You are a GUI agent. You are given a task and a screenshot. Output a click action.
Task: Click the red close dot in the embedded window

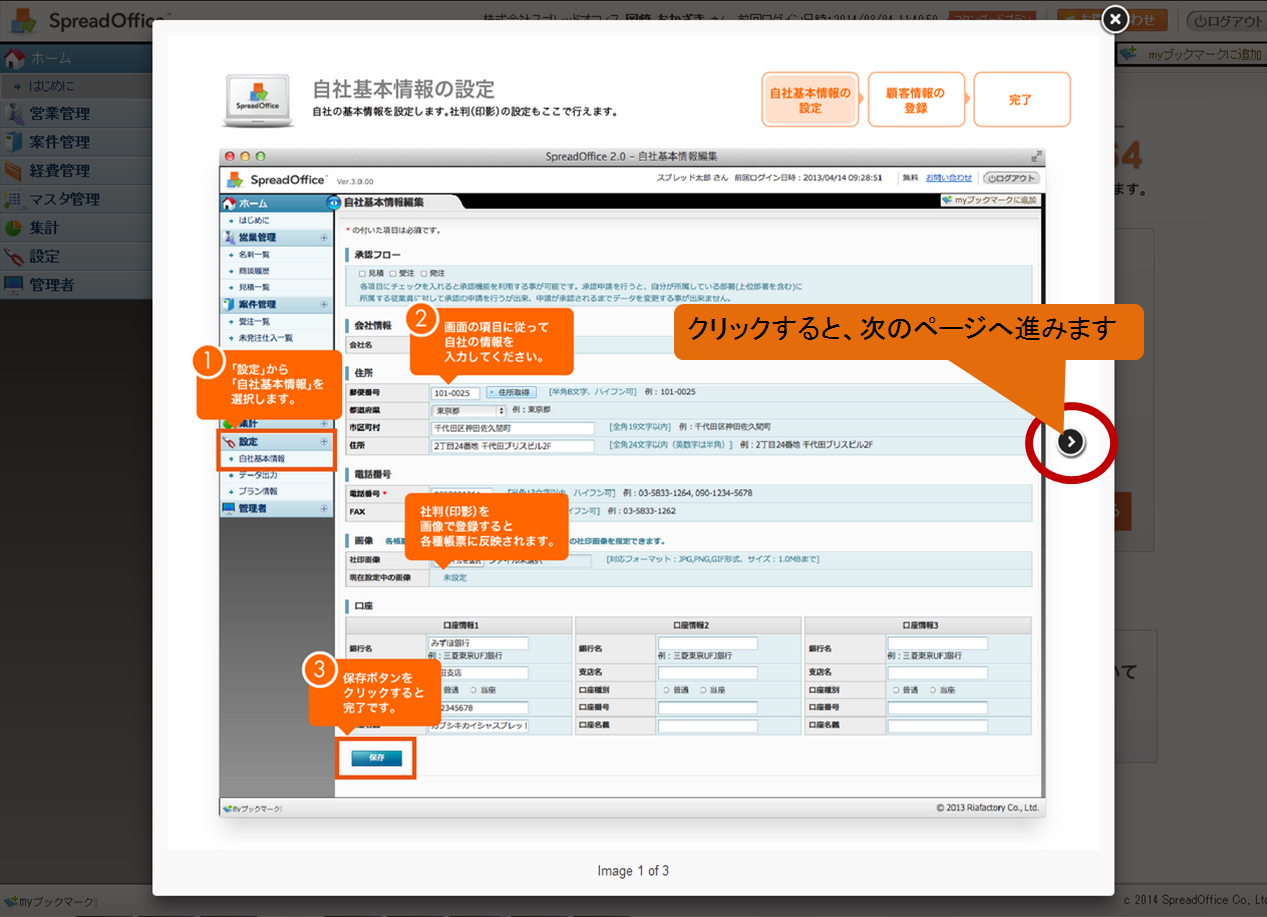(x=229, y=157)
